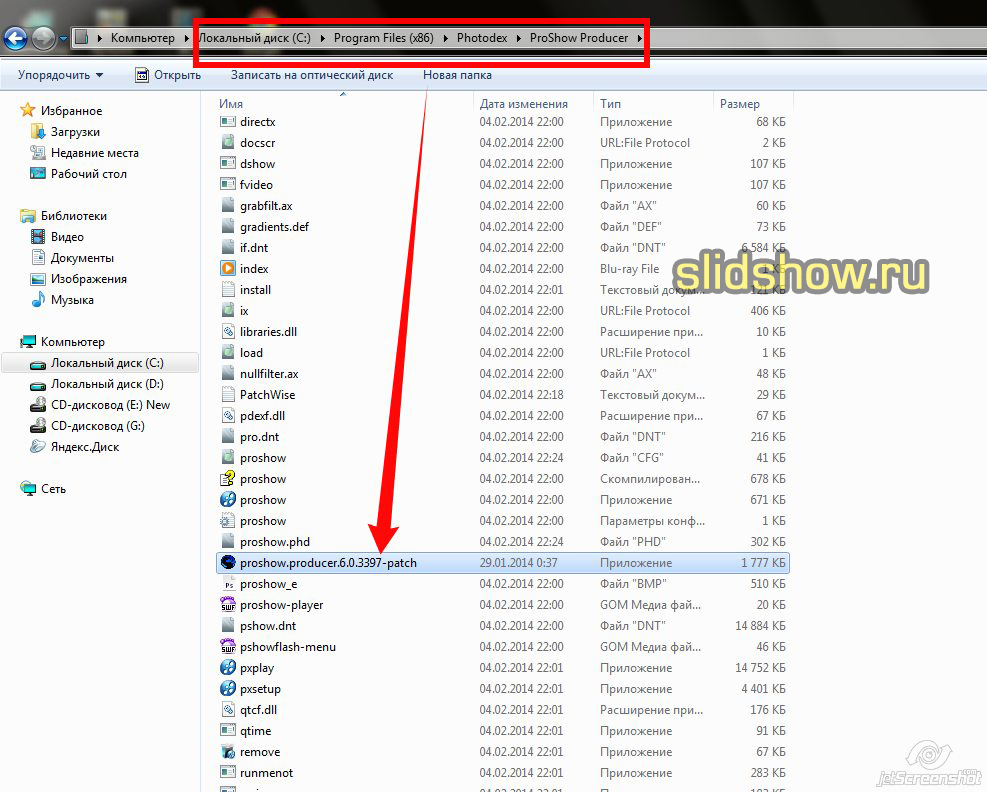This screenshot has height=792, width=987.
Task: Select the pro.dnt file name
Action: click(x=259, y=437)
